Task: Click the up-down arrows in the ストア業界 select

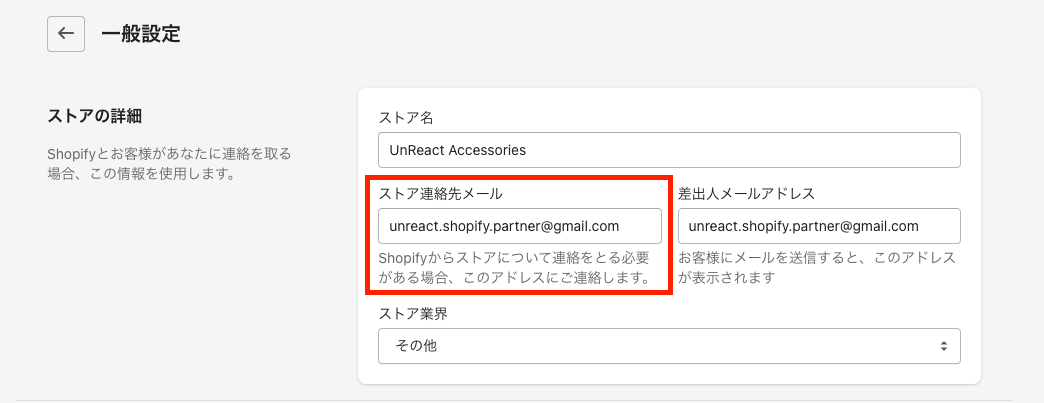Action: coord(942,346)
